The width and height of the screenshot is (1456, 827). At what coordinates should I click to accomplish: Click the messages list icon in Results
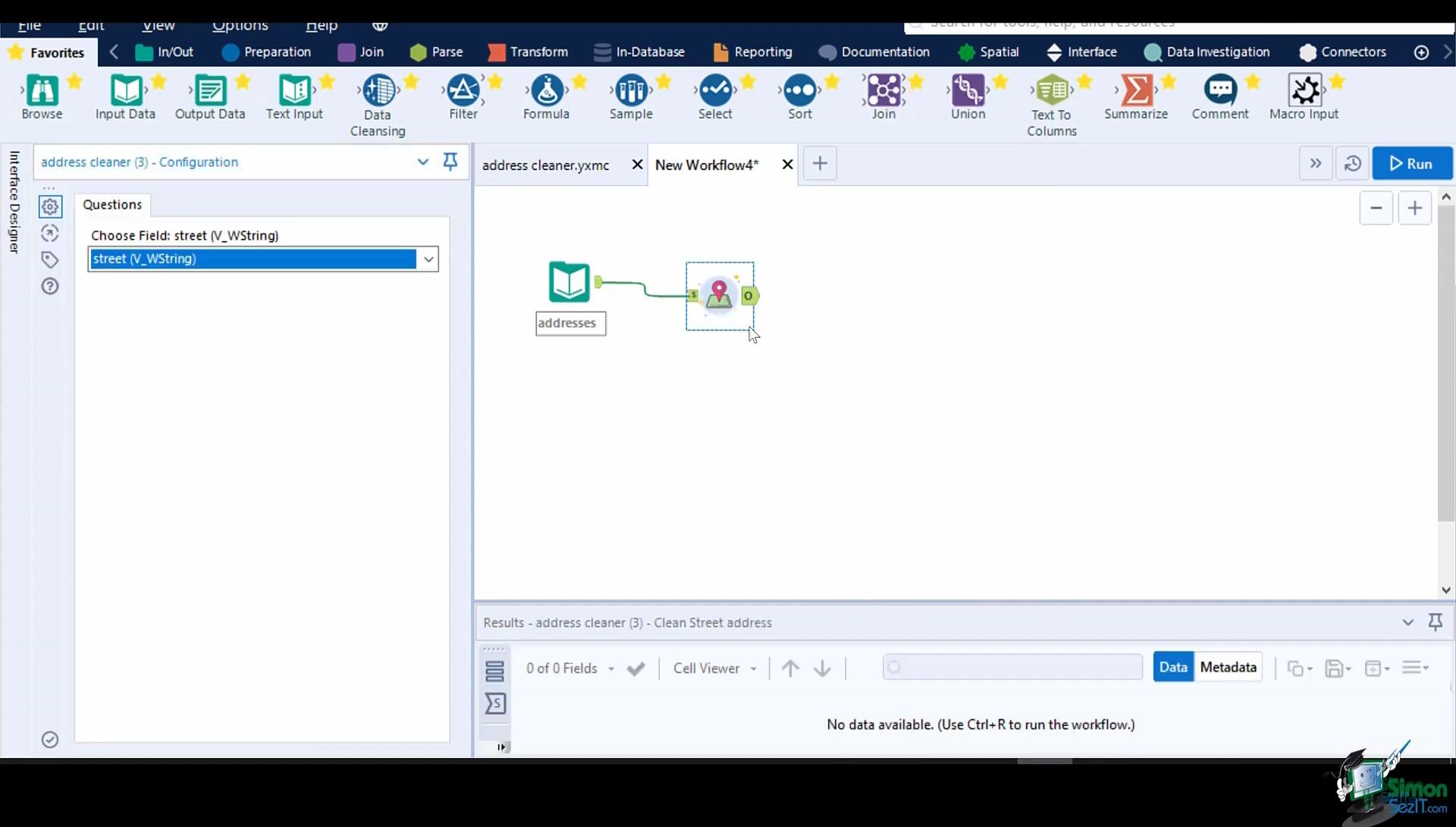494,671
